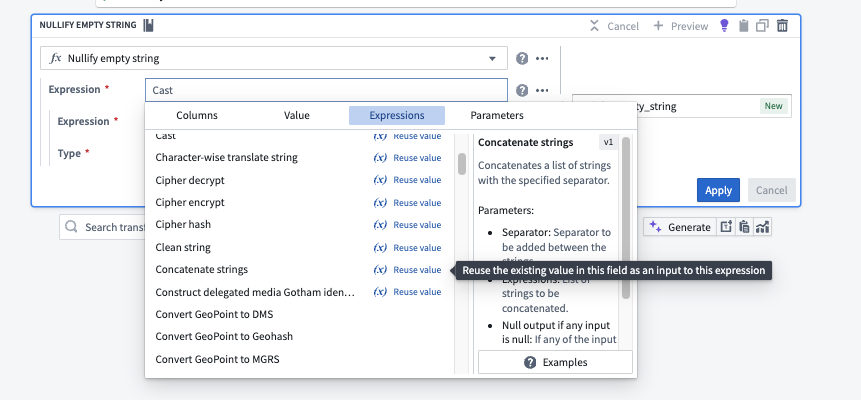Click the purple lightbulb suggestion icon
This screenshot has width=861, height=400.
click(724, 25)
